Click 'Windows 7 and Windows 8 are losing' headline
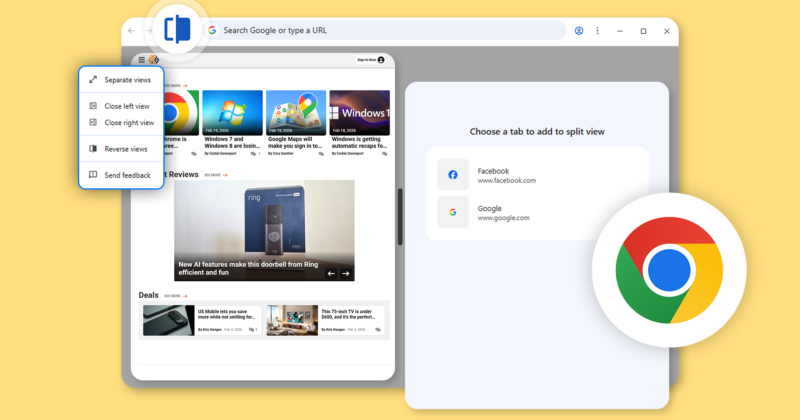Screen dimensions: 800x420 (232, 142)
